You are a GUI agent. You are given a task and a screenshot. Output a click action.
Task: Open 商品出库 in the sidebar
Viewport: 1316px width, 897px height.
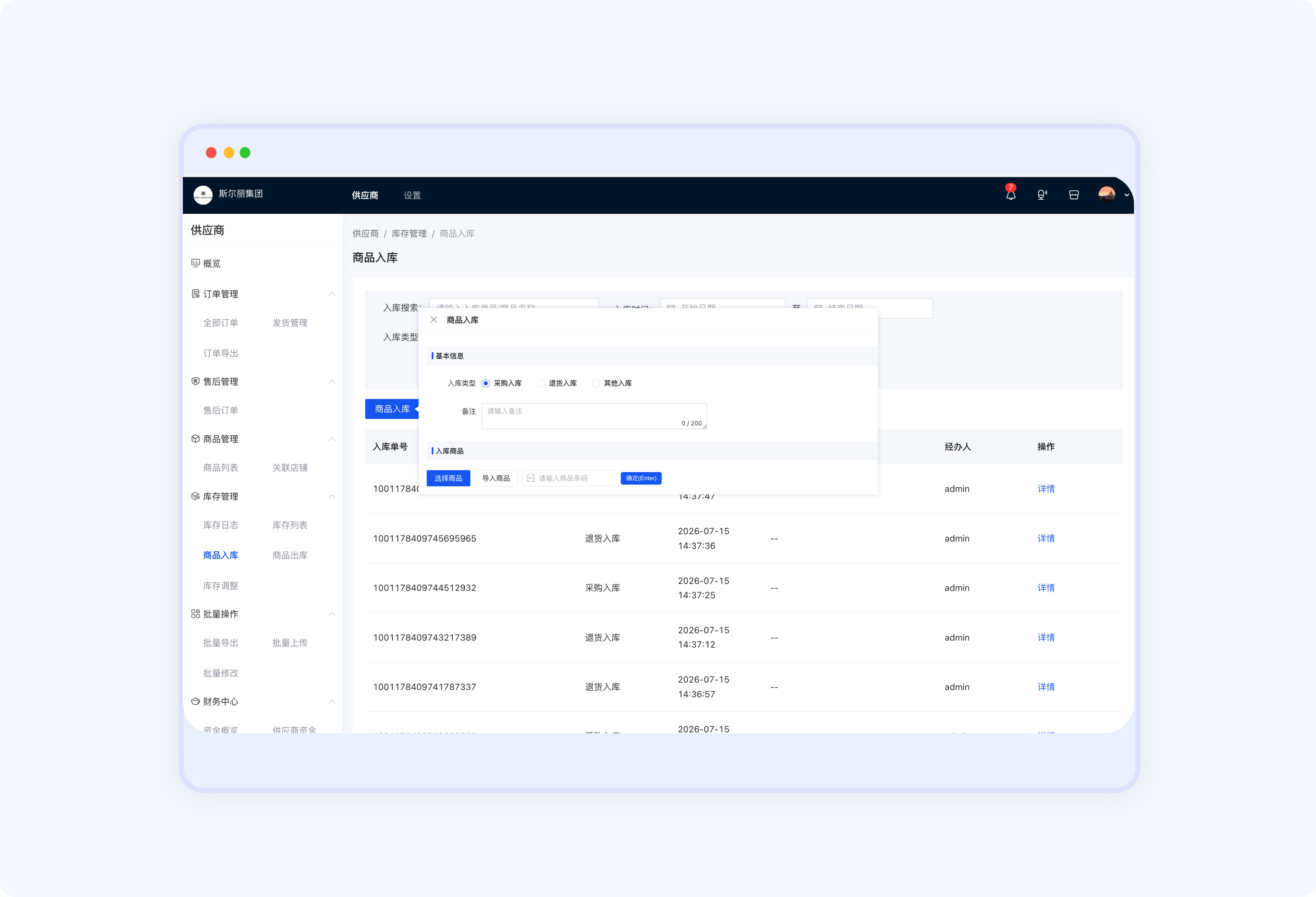coord(290,555)
